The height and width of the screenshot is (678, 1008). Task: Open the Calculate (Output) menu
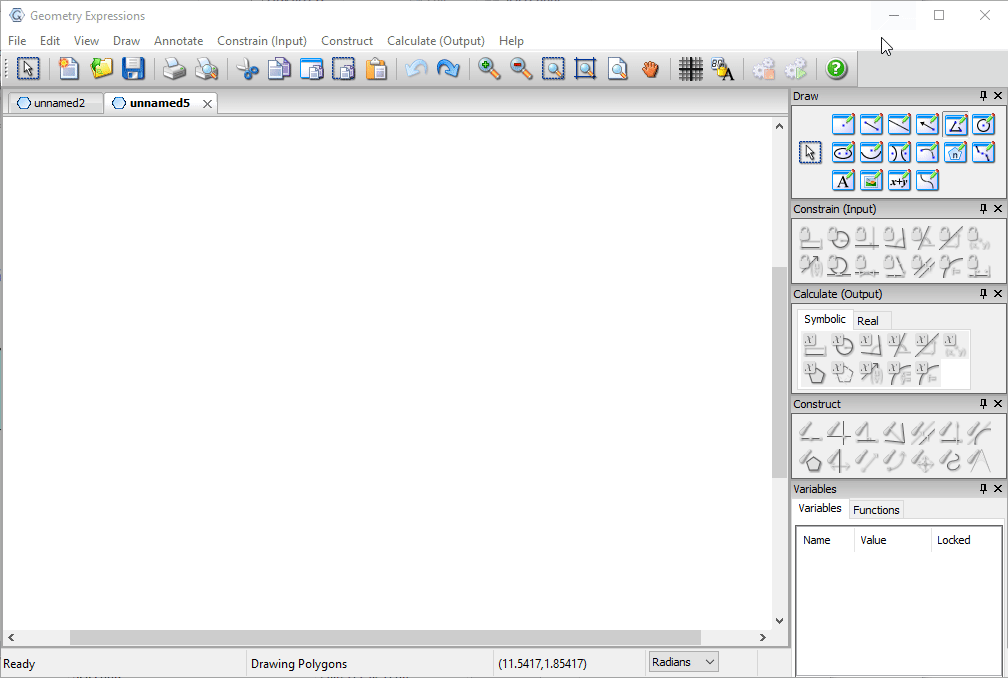436,40
